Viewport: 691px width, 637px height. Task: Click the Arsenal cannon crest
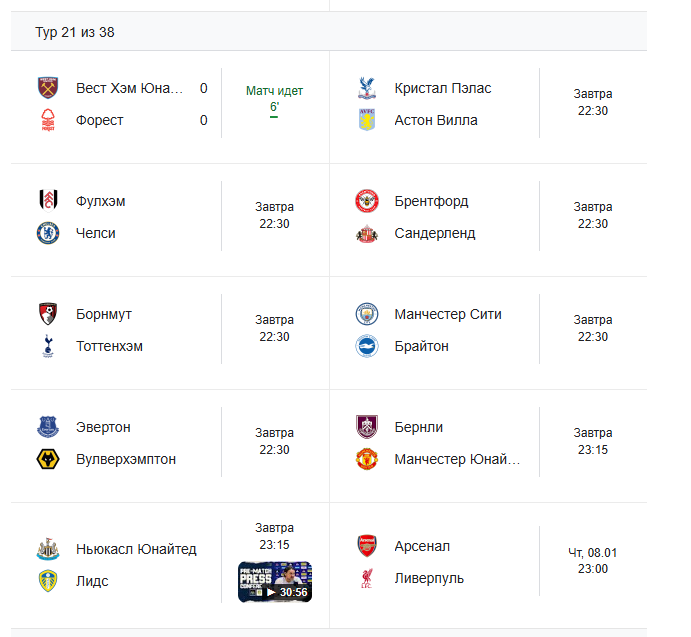pos(367,546)
